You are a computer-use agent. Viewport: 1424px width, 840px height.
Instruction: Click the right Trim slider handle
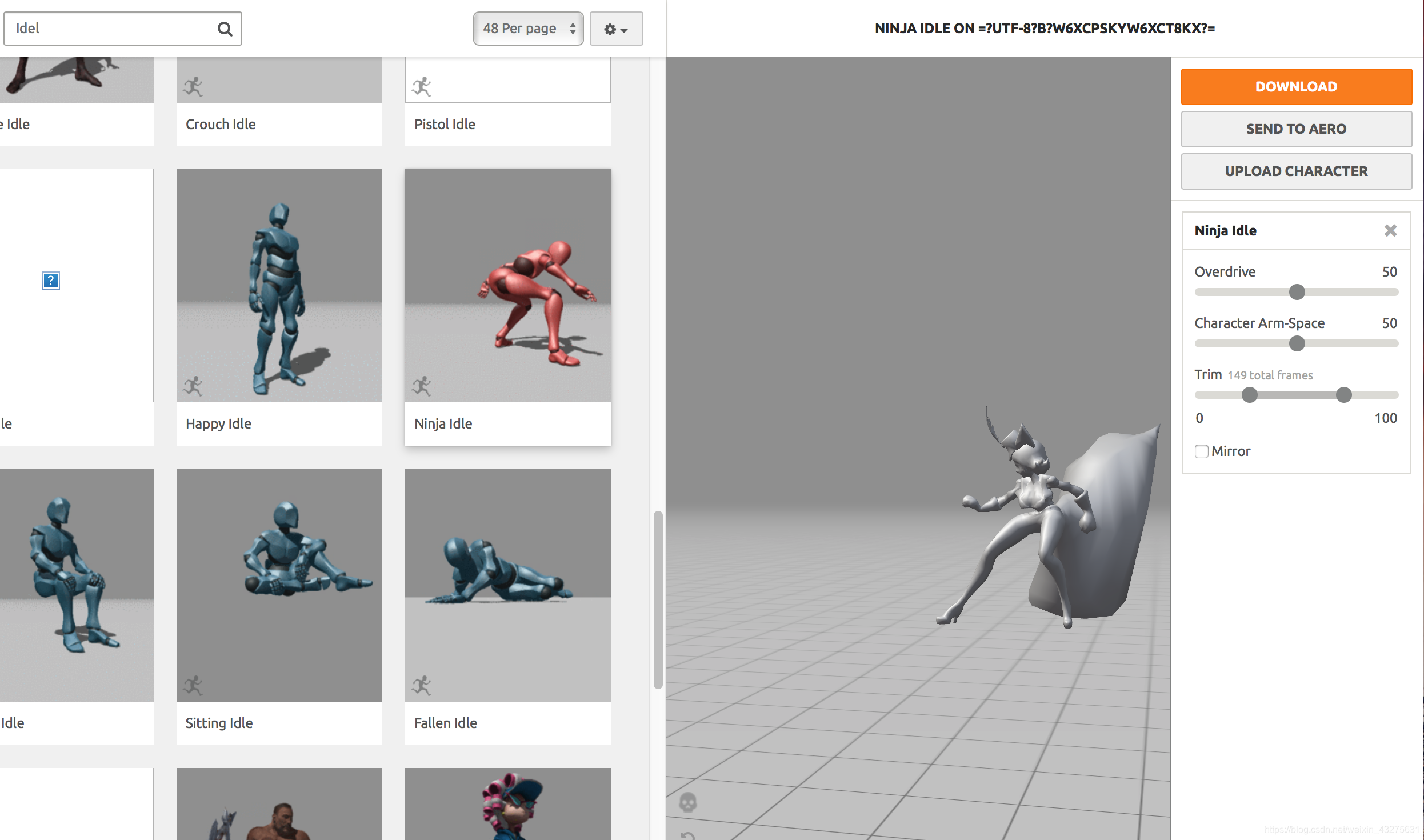click(1344, 395)
